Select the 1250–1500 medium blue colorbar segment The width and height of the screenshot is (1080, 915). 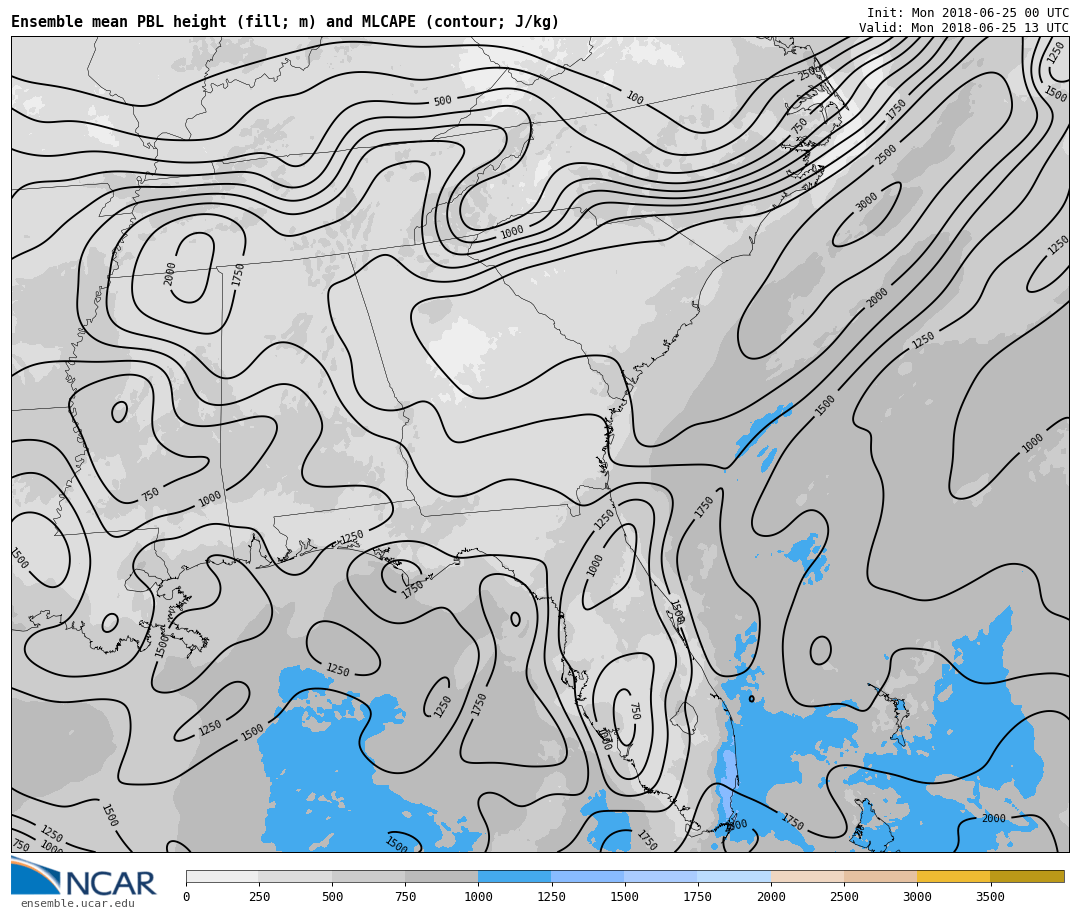pos(588,876)
